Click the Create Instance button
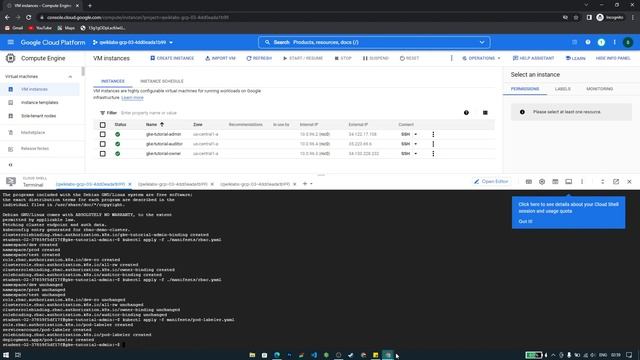 tap(172, 58)
